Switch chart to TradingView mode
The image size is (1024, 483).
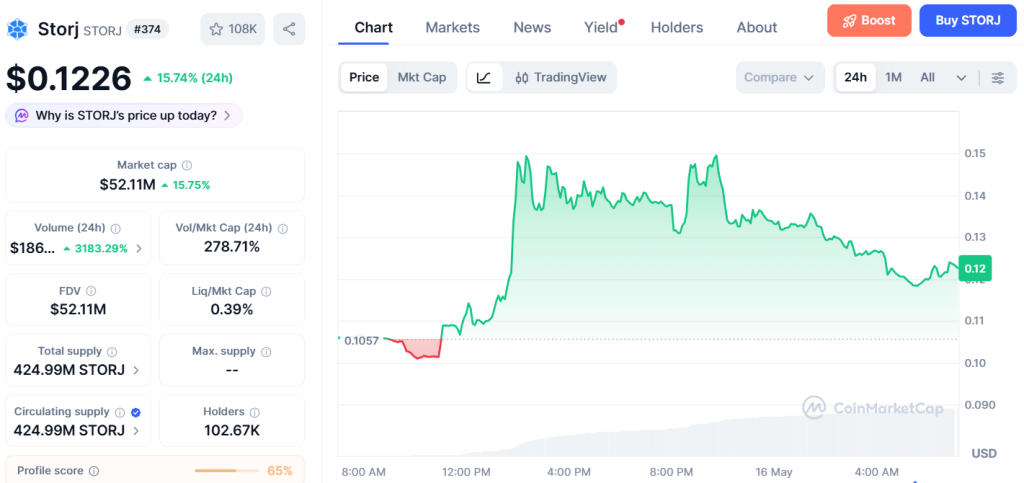(560, 78)
